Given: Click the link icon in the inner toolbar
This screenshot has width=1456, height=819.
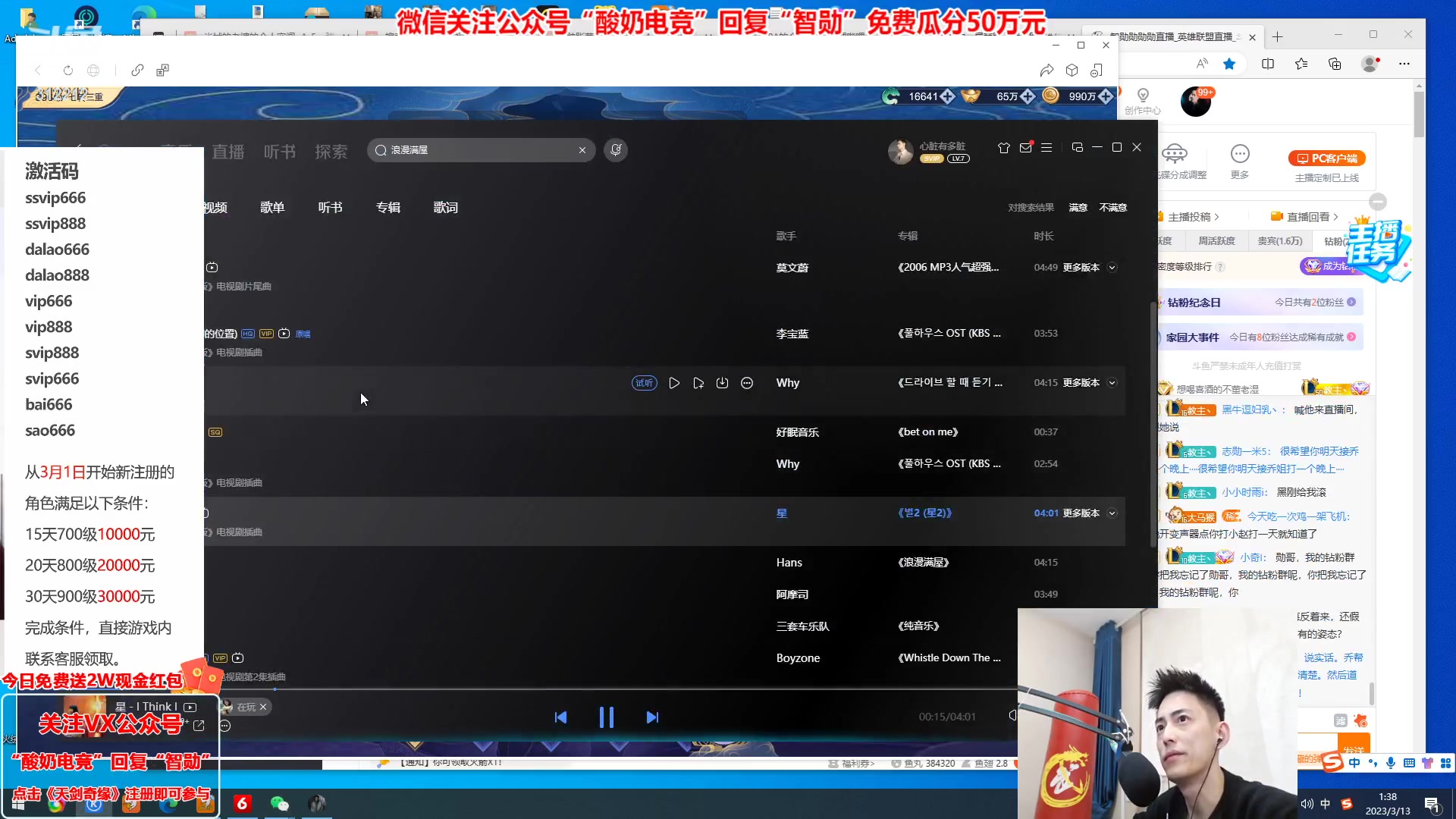Looking at the screenshot, I should coord(137,71).
